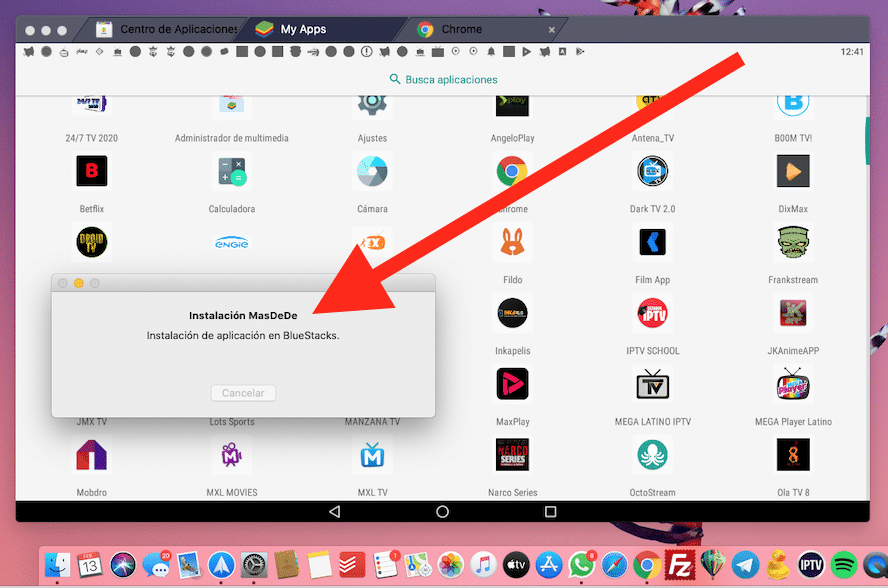Launch the MXL MOVIES app
This screenshot has height=588, width=888.
(232, 455)
